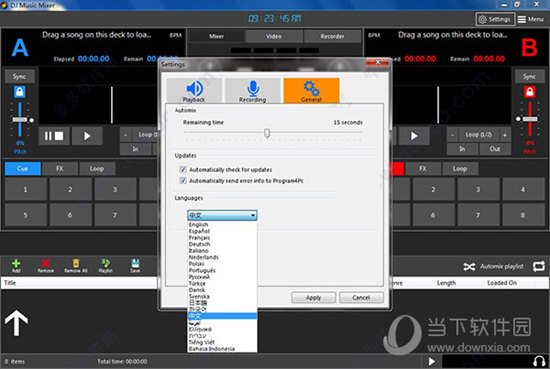Click deck B Loop In button

[462, 149]
